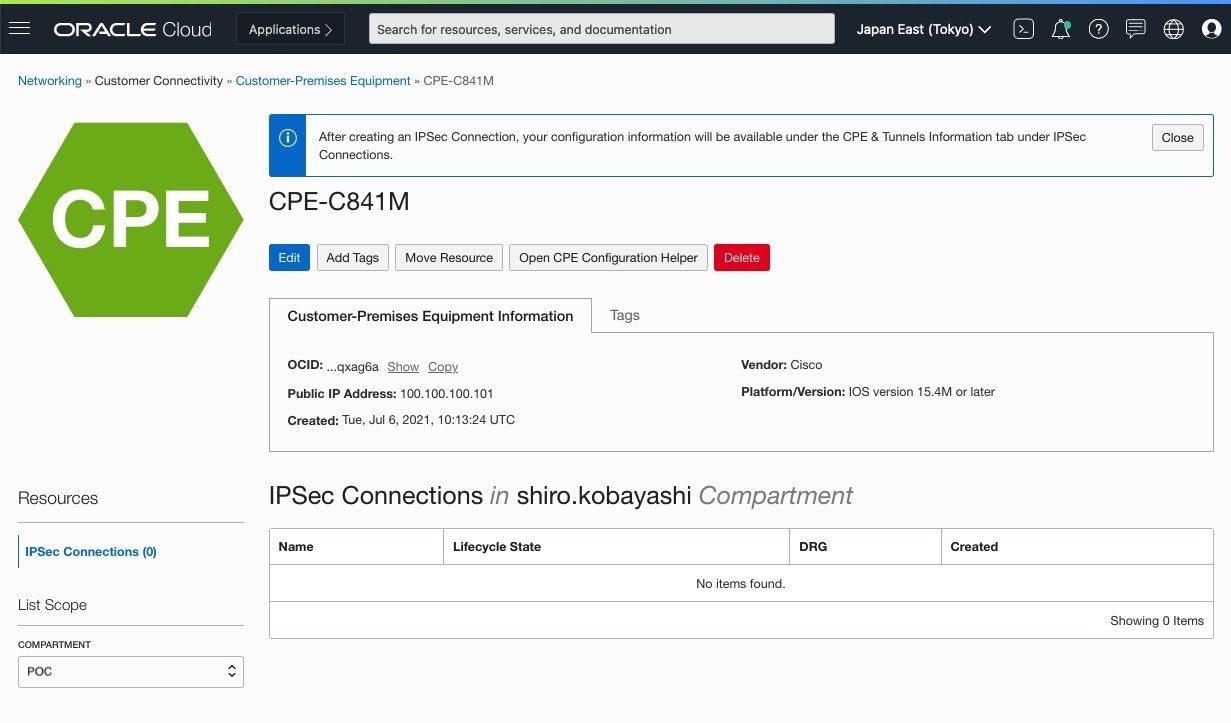1231x723 pixels.
Task: Click the green CPE hexagon image
Action: pos(130,219)
